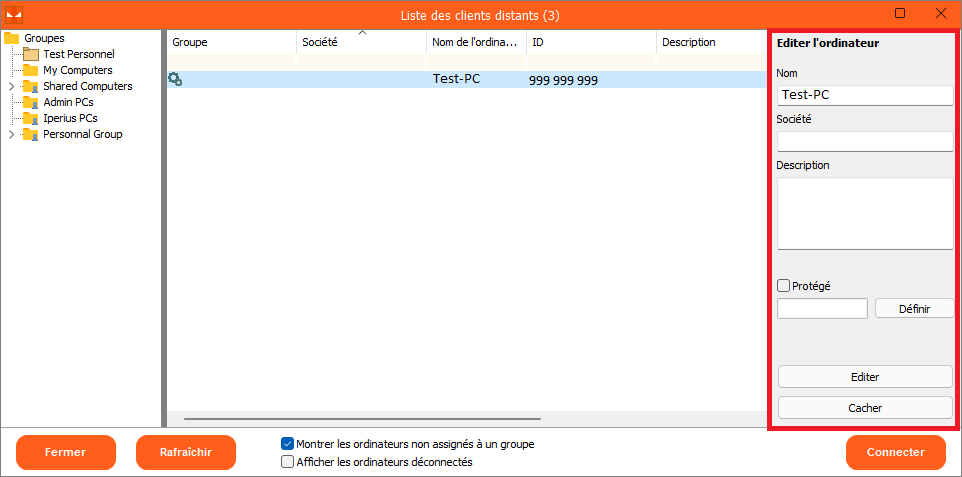Select the Groupes root folder icon

tap(12, 39)
